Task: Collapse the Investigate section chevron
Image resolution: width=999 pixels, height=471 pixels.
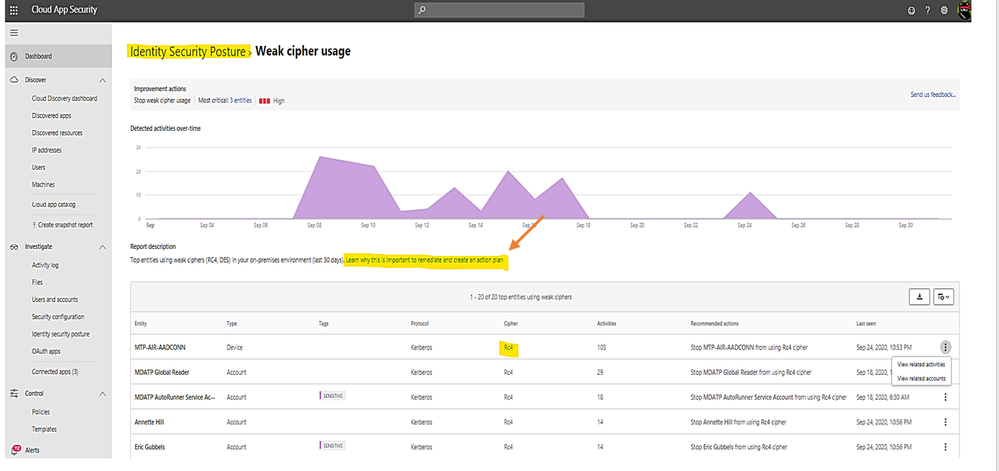Action: [x=103, y=247]
